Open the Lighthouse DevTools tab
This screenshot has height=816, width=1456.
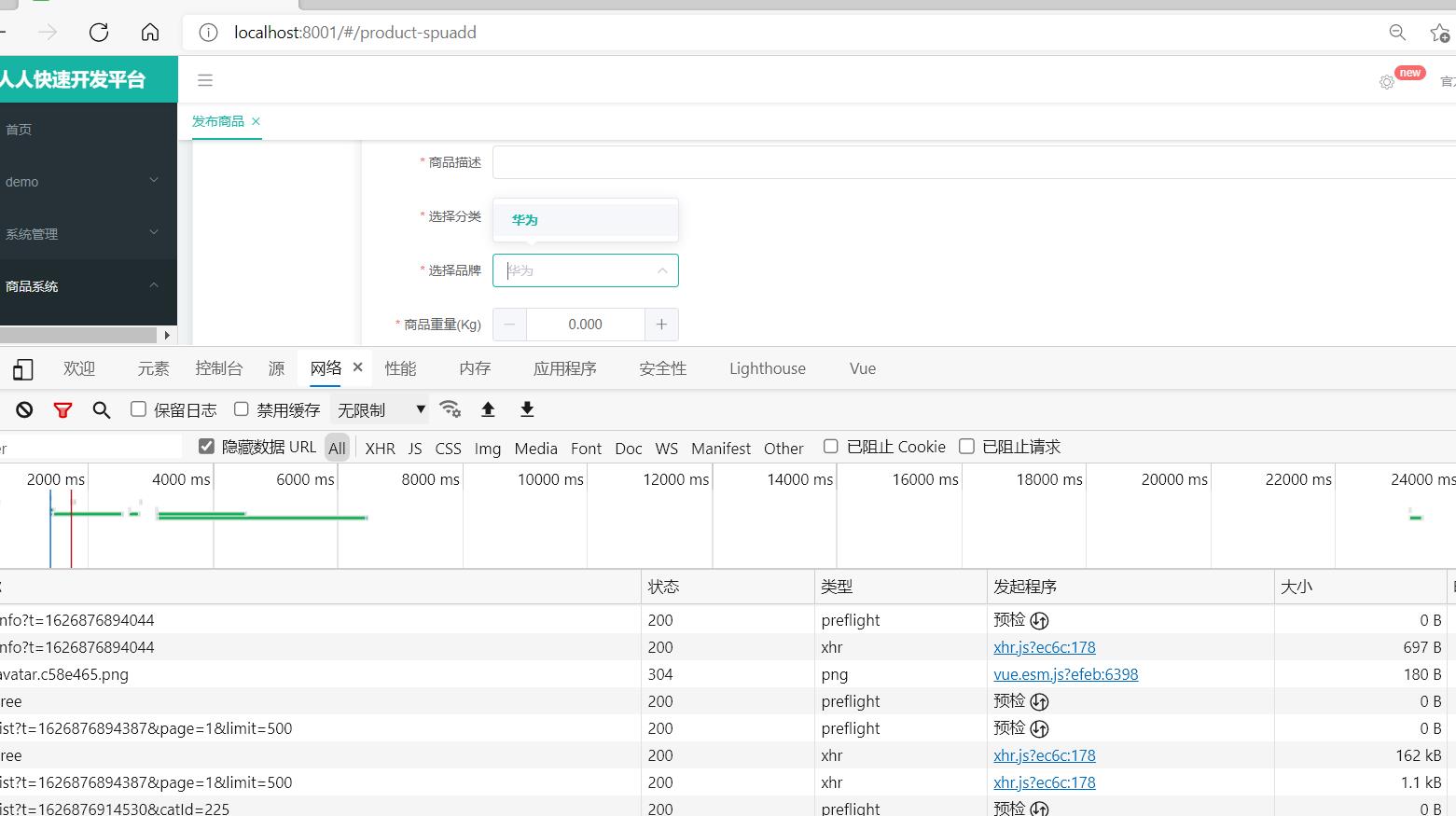tap(768, 368)
